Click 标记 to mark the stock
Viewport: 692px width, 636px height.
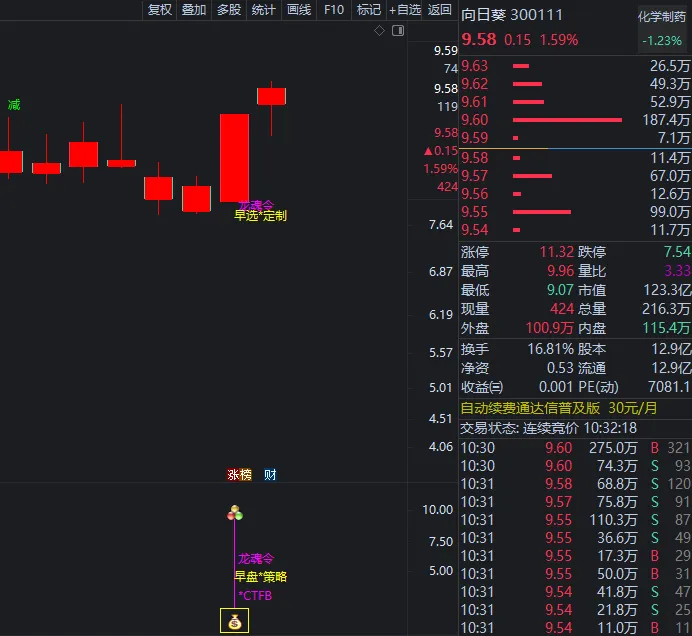(369, 10)
